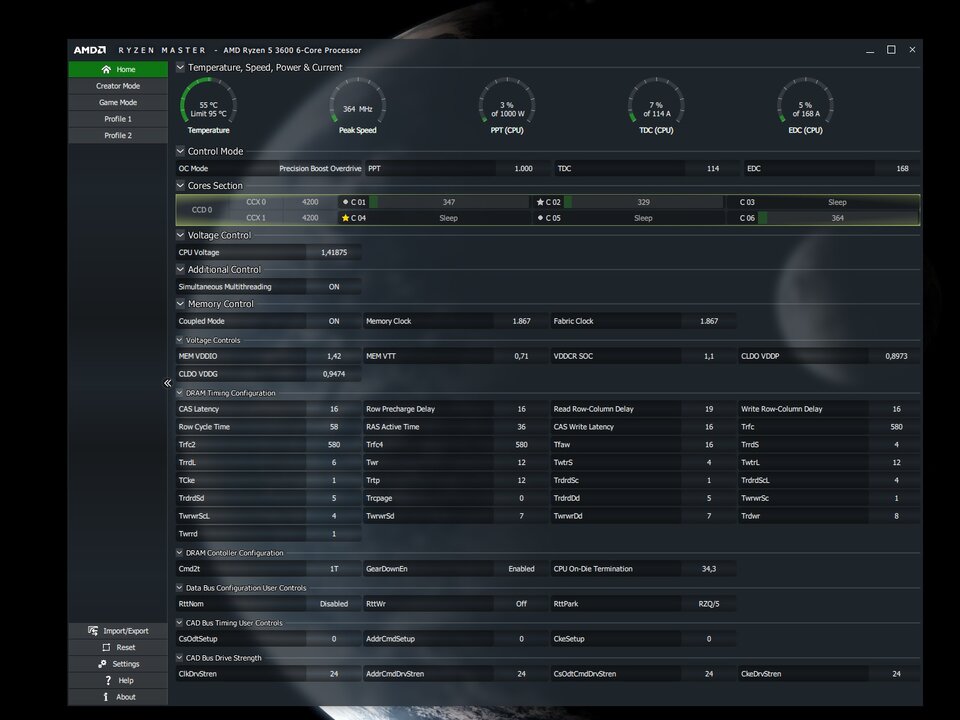Collapse the Voltage Control section
Screen dimensions: 960x720
[180, 234]
